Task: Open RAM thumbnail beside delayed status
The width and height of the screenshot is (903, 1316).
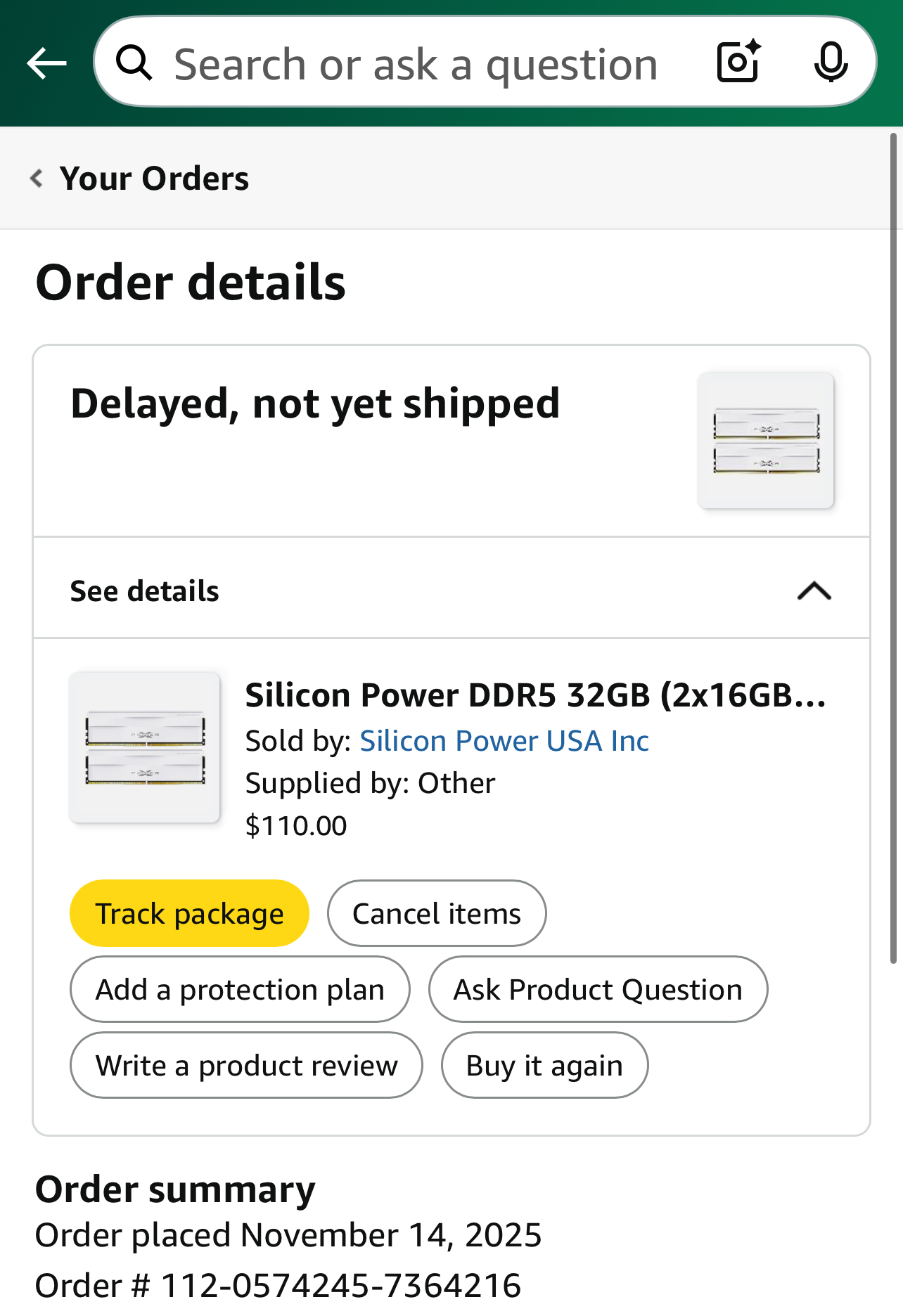Action: [766, 440]
